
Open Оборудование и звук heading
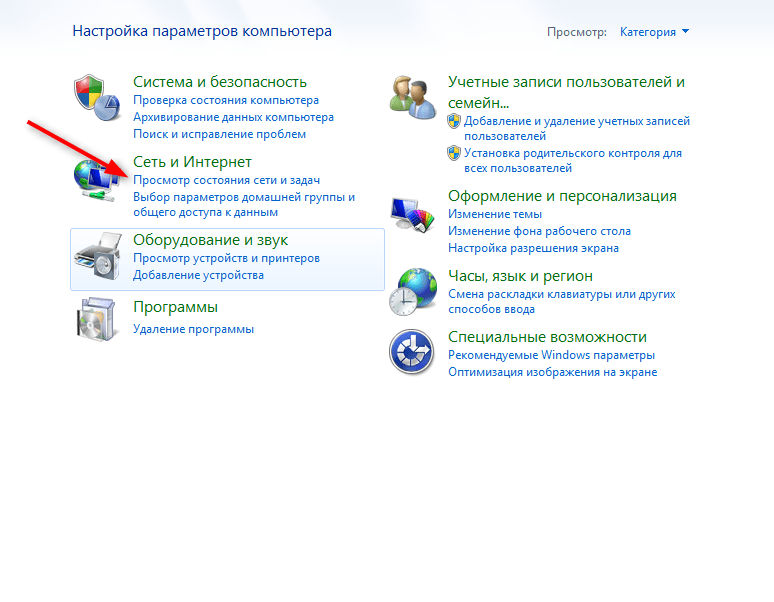211,240
